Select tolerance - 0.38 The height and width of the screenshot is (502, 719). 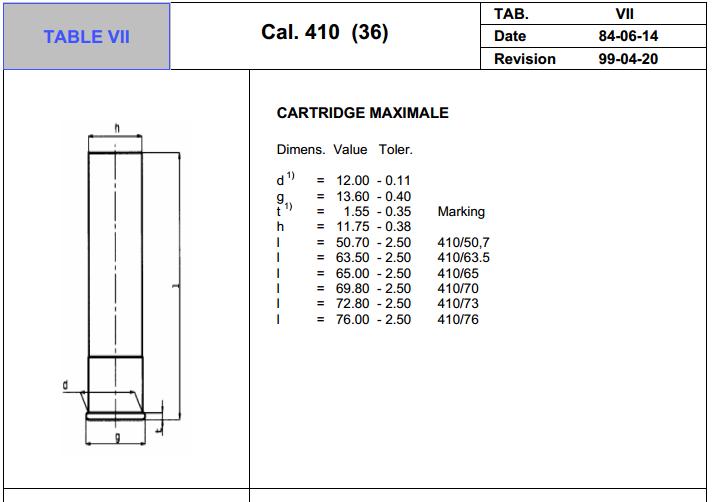[394, 226]
